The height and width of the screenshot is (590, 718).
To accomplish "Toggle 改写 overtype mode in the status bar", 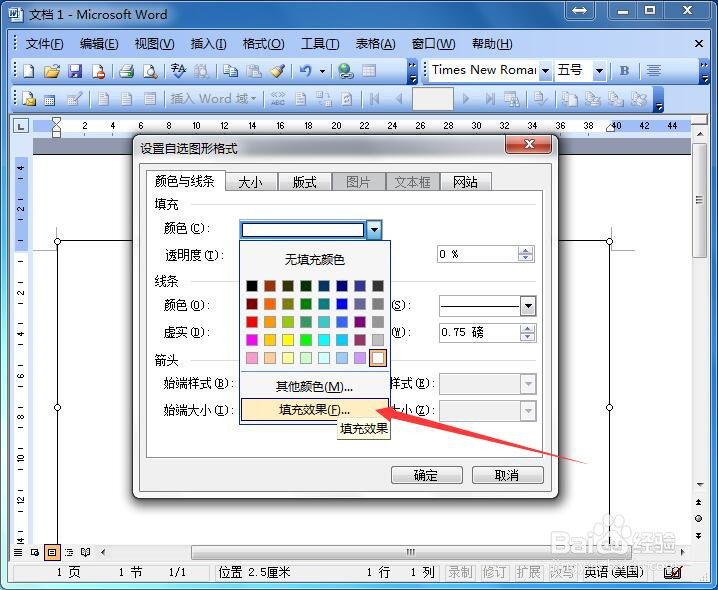I will 561,572.
